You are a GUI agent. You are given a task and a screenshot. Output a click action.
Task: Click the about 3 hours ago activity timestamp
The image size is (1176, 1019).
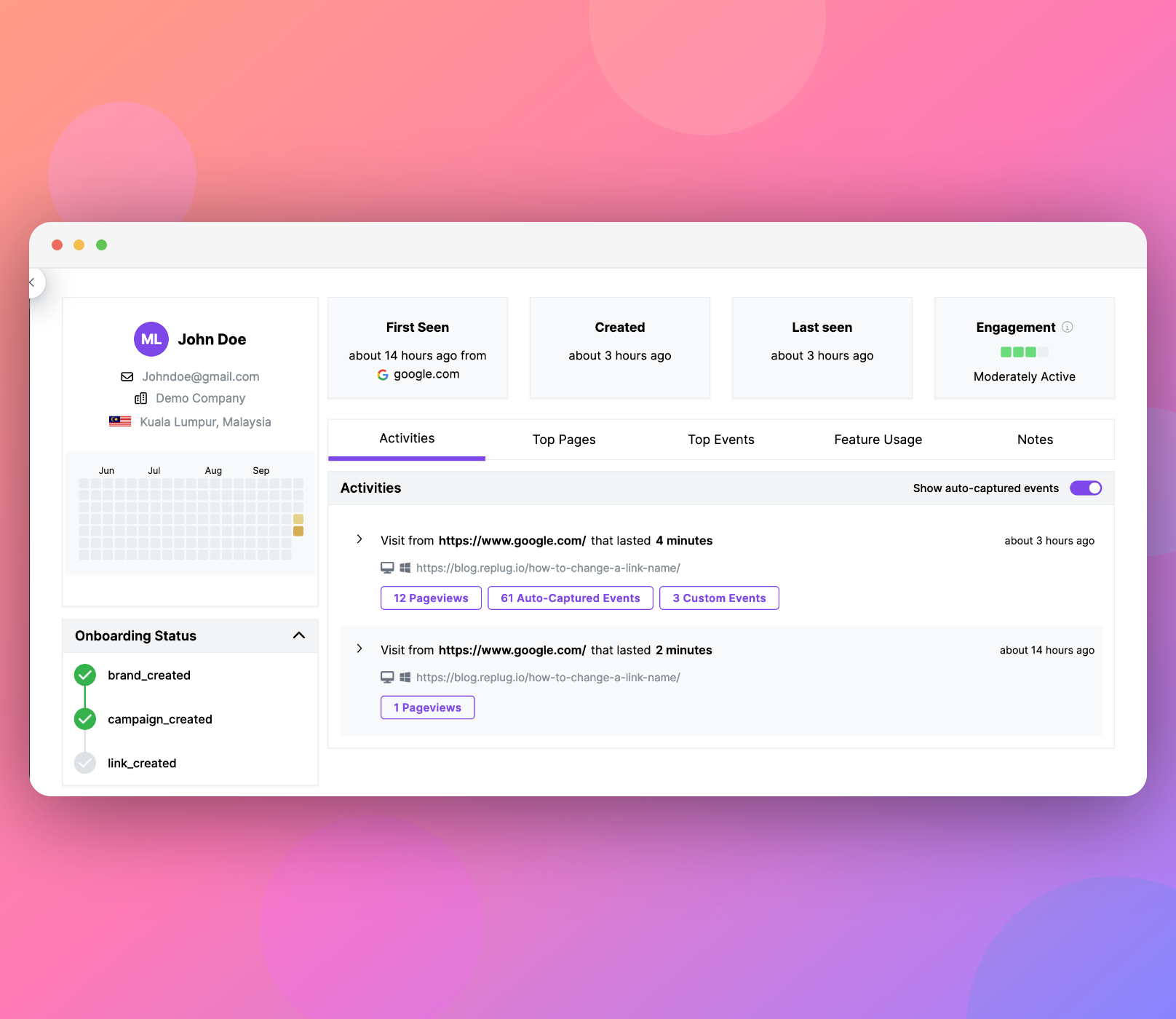[x=1049, y=541]
